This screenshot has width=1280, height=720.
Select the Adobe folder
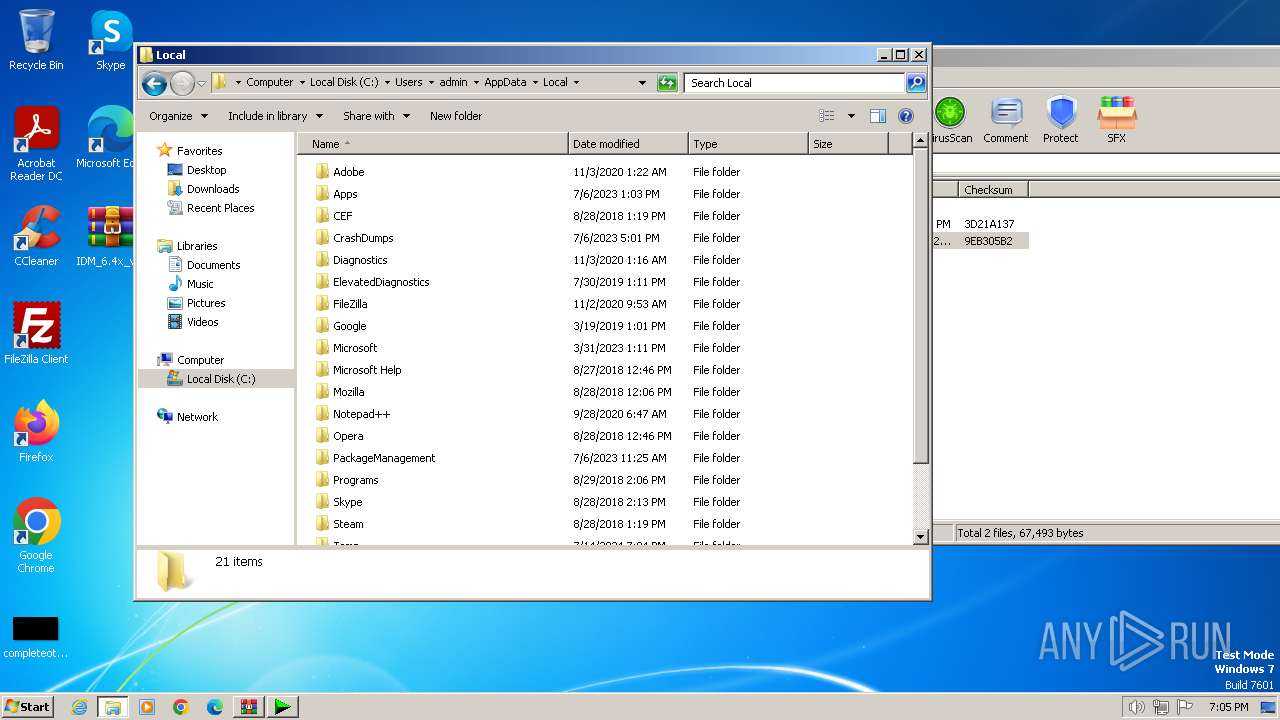pos(348,172)
